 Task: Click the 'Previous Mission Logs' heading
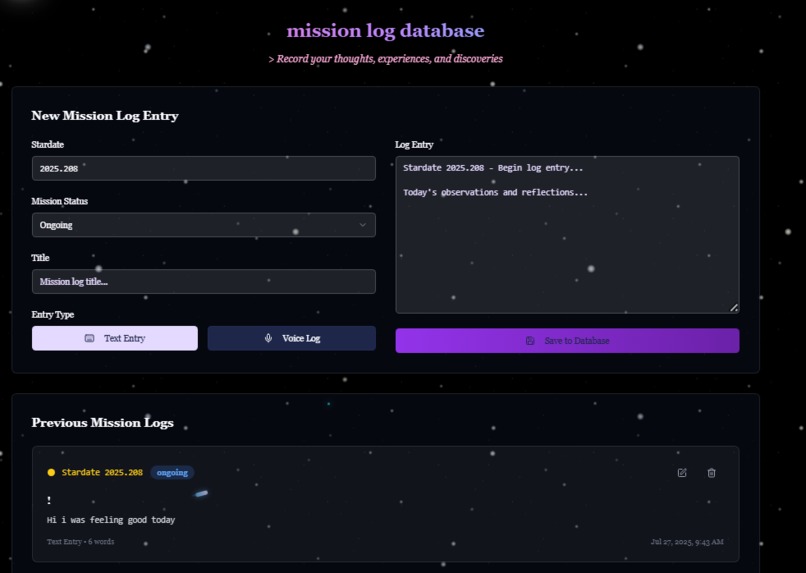[103, 422]
